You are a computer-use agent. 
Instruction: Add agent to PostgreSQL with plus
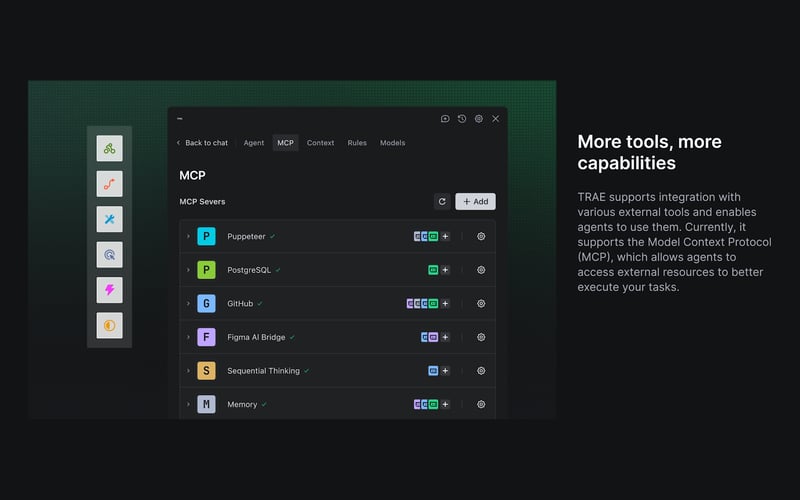coord(445,270)
